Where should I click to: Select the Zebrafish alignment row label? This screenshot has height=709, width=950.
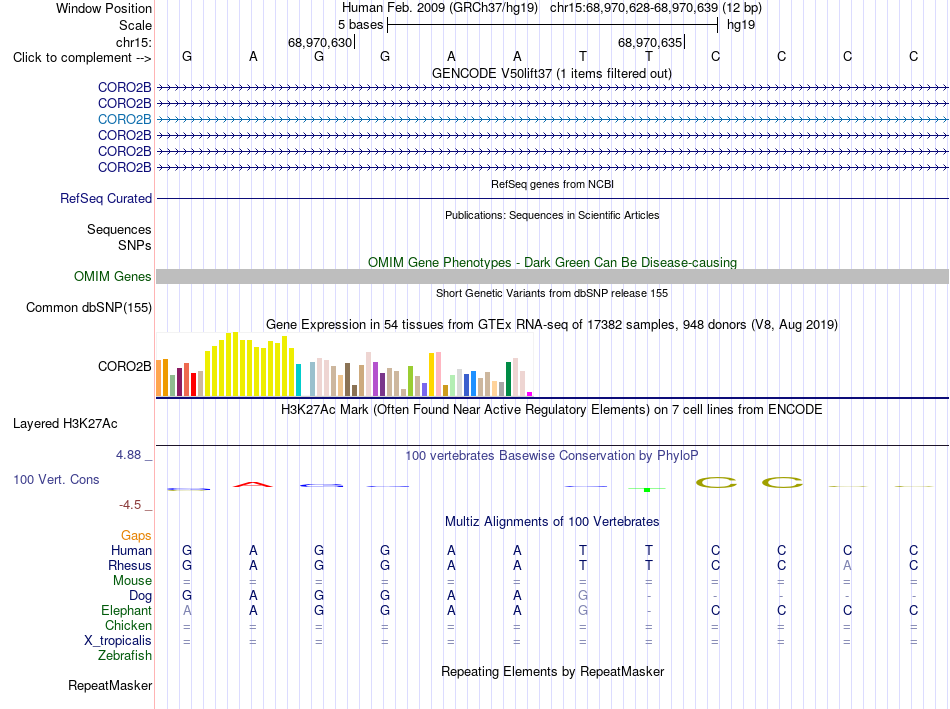(x=124, y=656)
